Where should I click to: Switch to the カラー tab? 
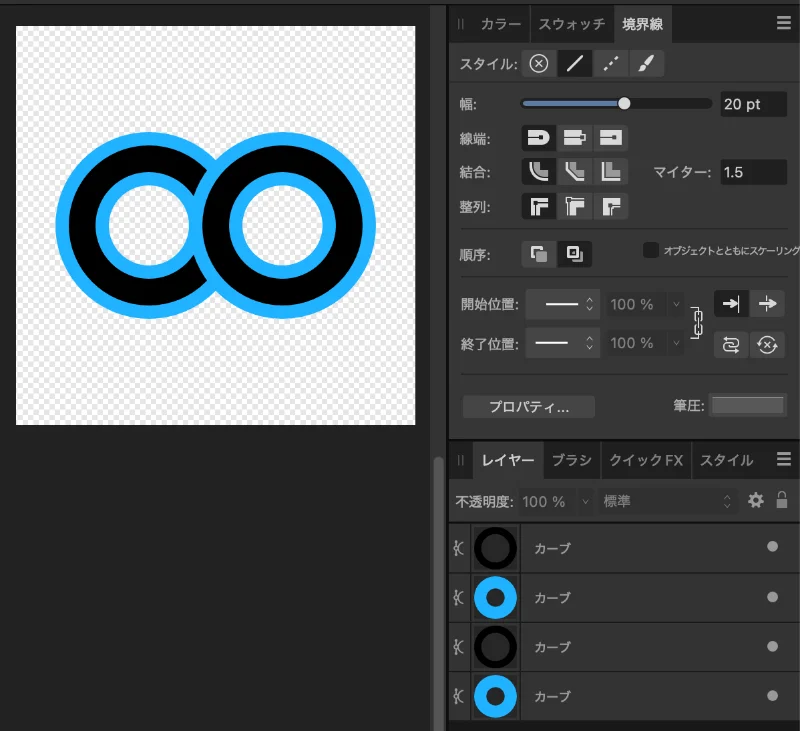[x=501, y=24]
